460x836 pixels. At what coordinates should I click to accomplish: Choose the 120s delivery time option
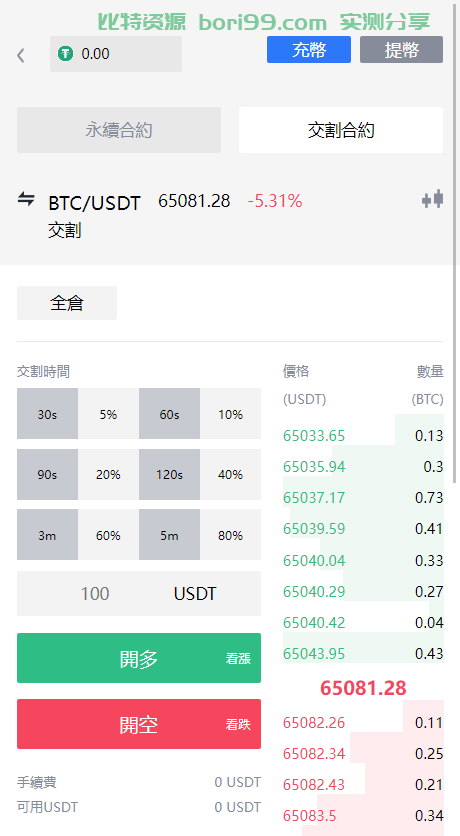pyautogui.click(x=170, y=475)
